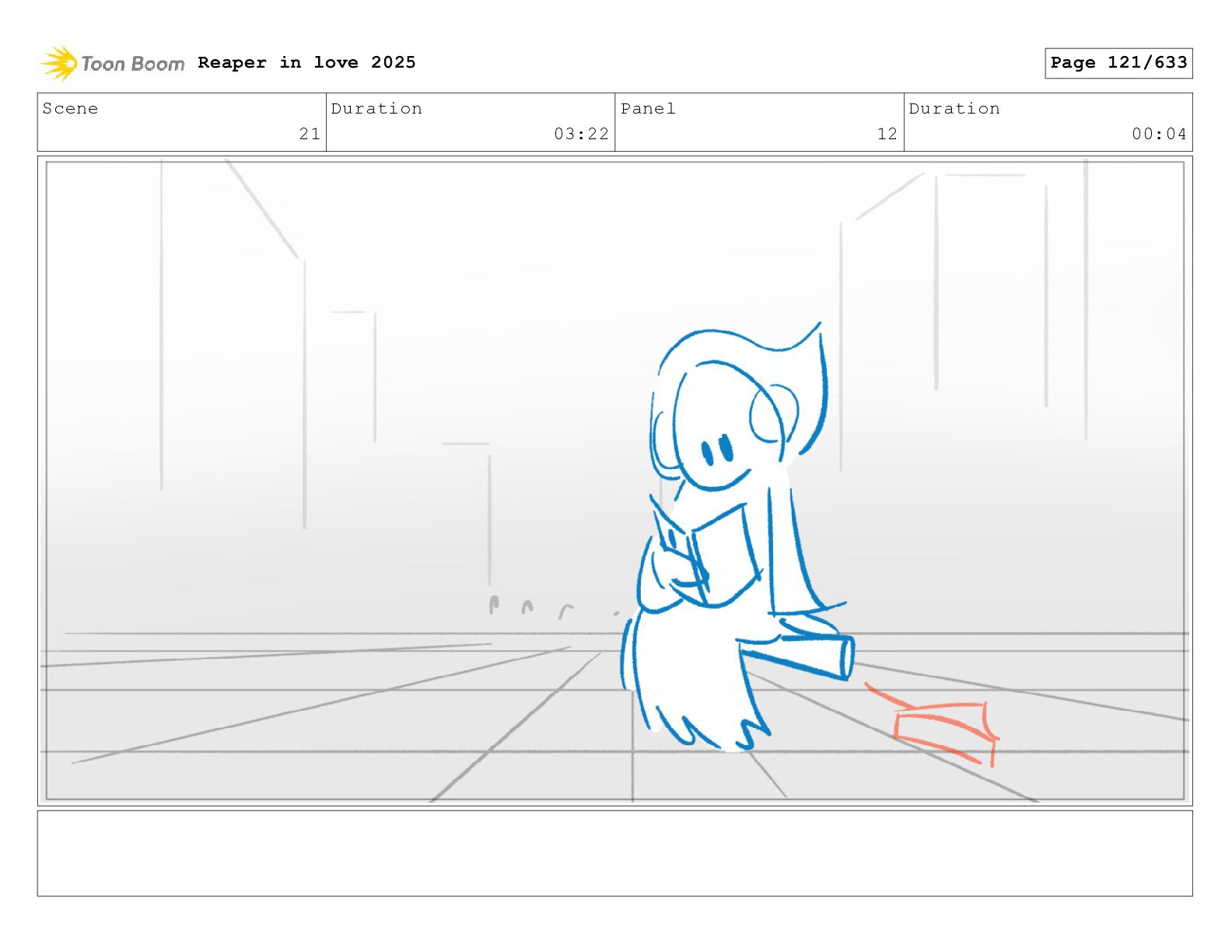The height and width of the screenshot is (952, 1232).
Task: Click the panel duration value '00:04'
Action: click(1159, 134)
